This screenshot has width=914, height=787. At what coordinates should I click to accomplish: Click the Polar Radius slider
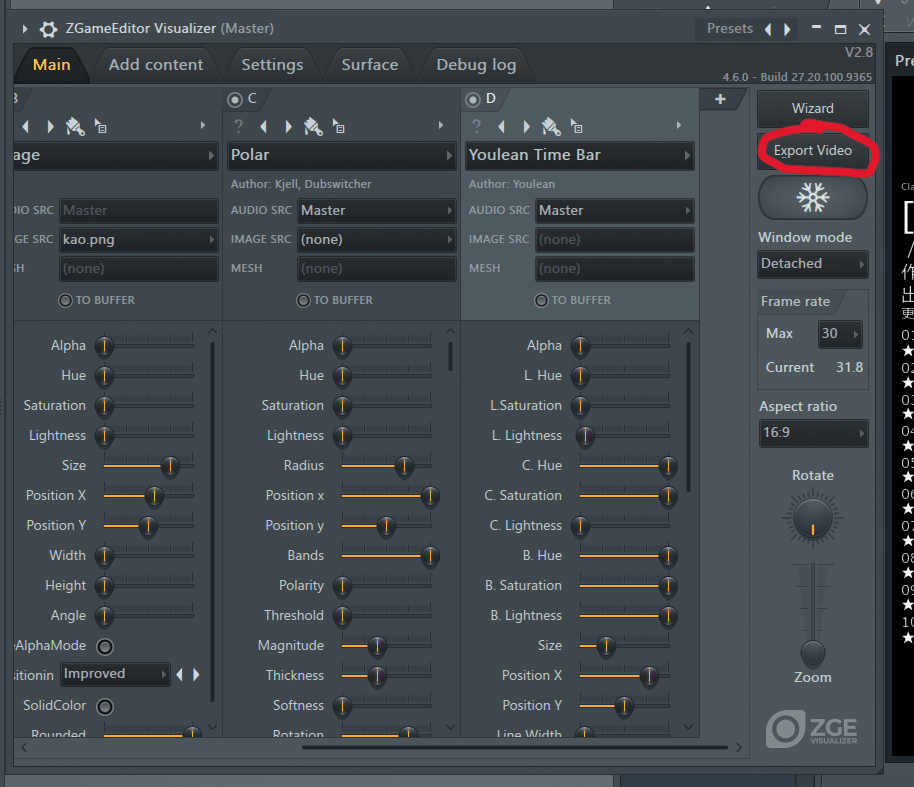click(386, 466)
